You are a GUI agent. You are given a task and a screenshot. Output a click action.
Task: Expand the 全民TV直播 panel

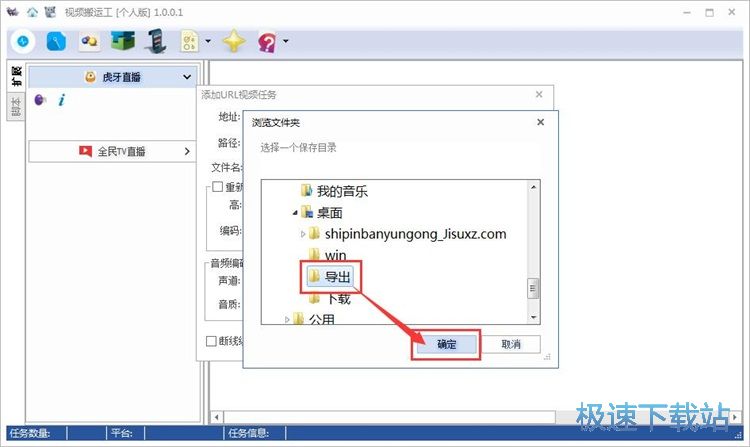click(x=112, y=152)
